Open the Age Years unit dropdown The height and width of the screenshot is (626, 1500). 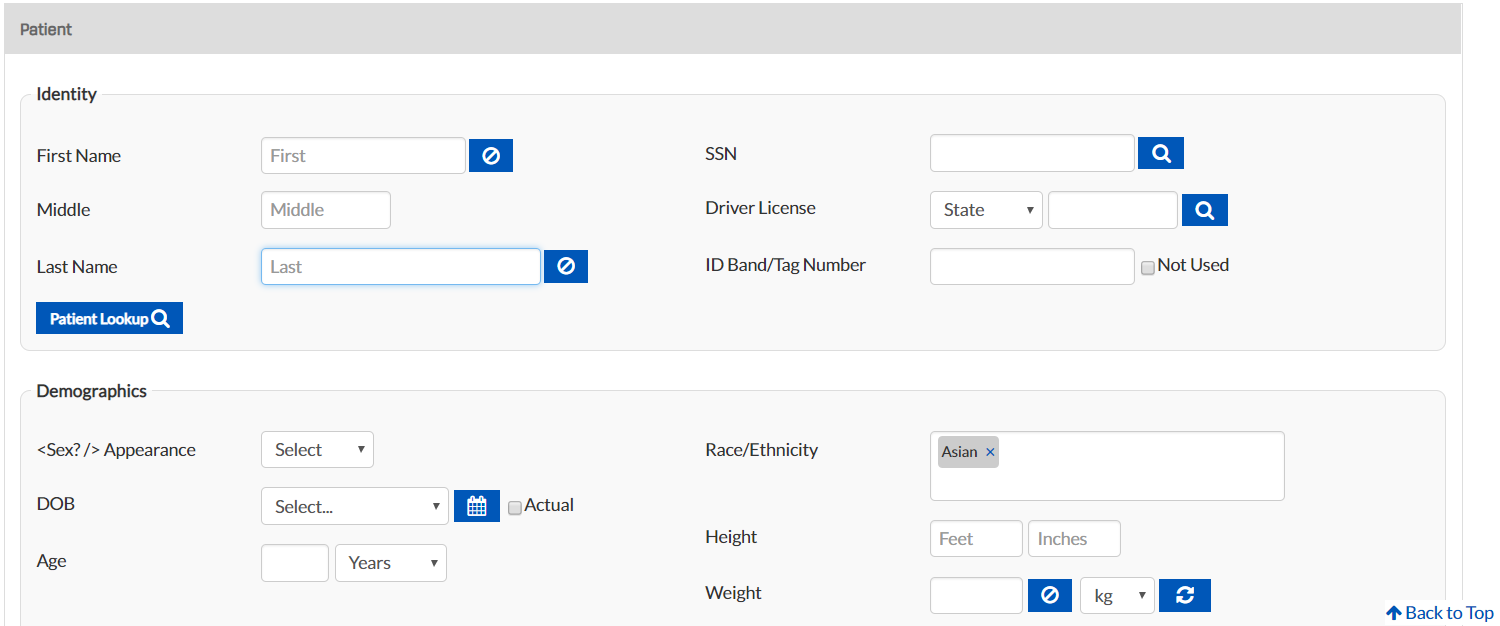pyautogui.click(x=391, y=563)
